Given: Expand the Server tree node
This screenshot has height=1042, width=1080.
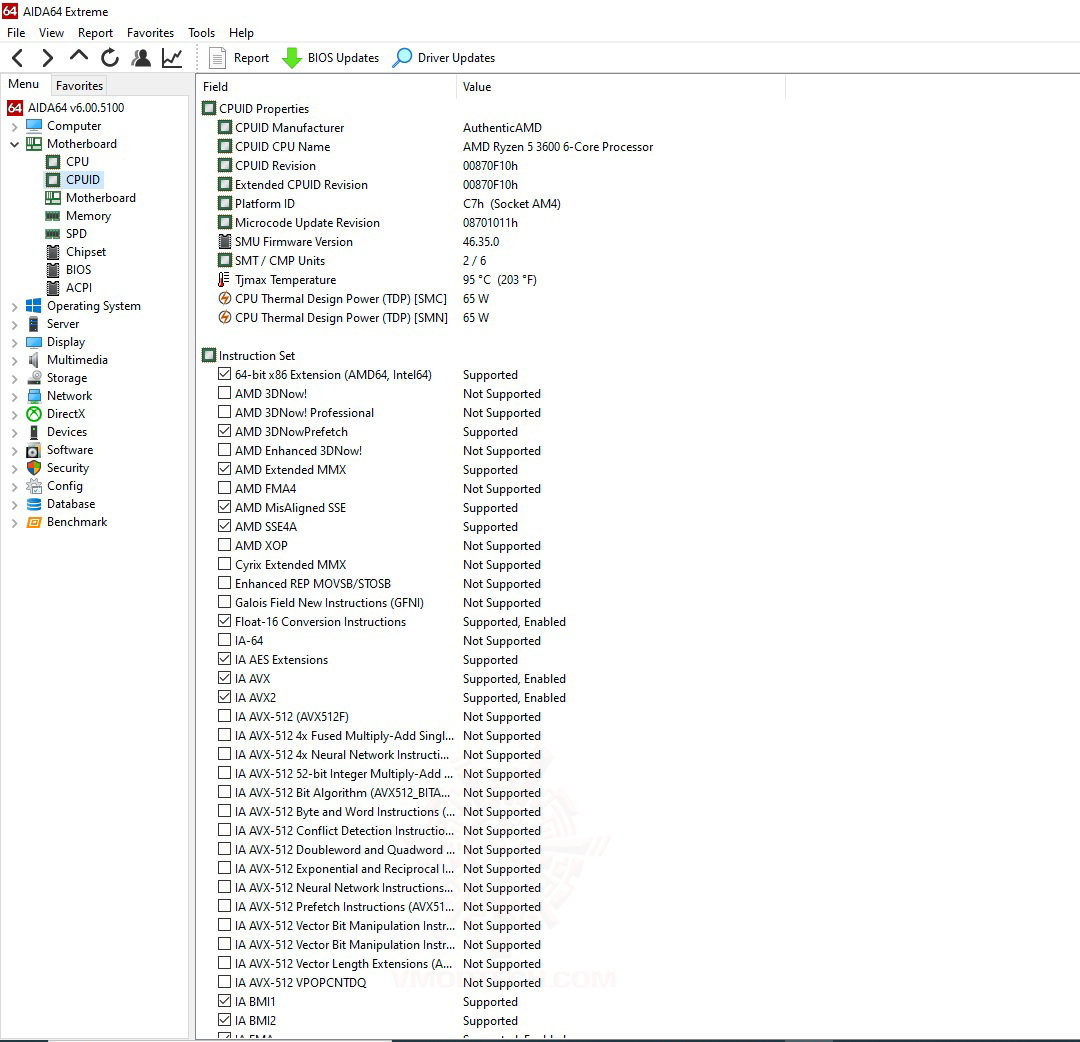Looking at the screenshot, I should tap(14, 324).
